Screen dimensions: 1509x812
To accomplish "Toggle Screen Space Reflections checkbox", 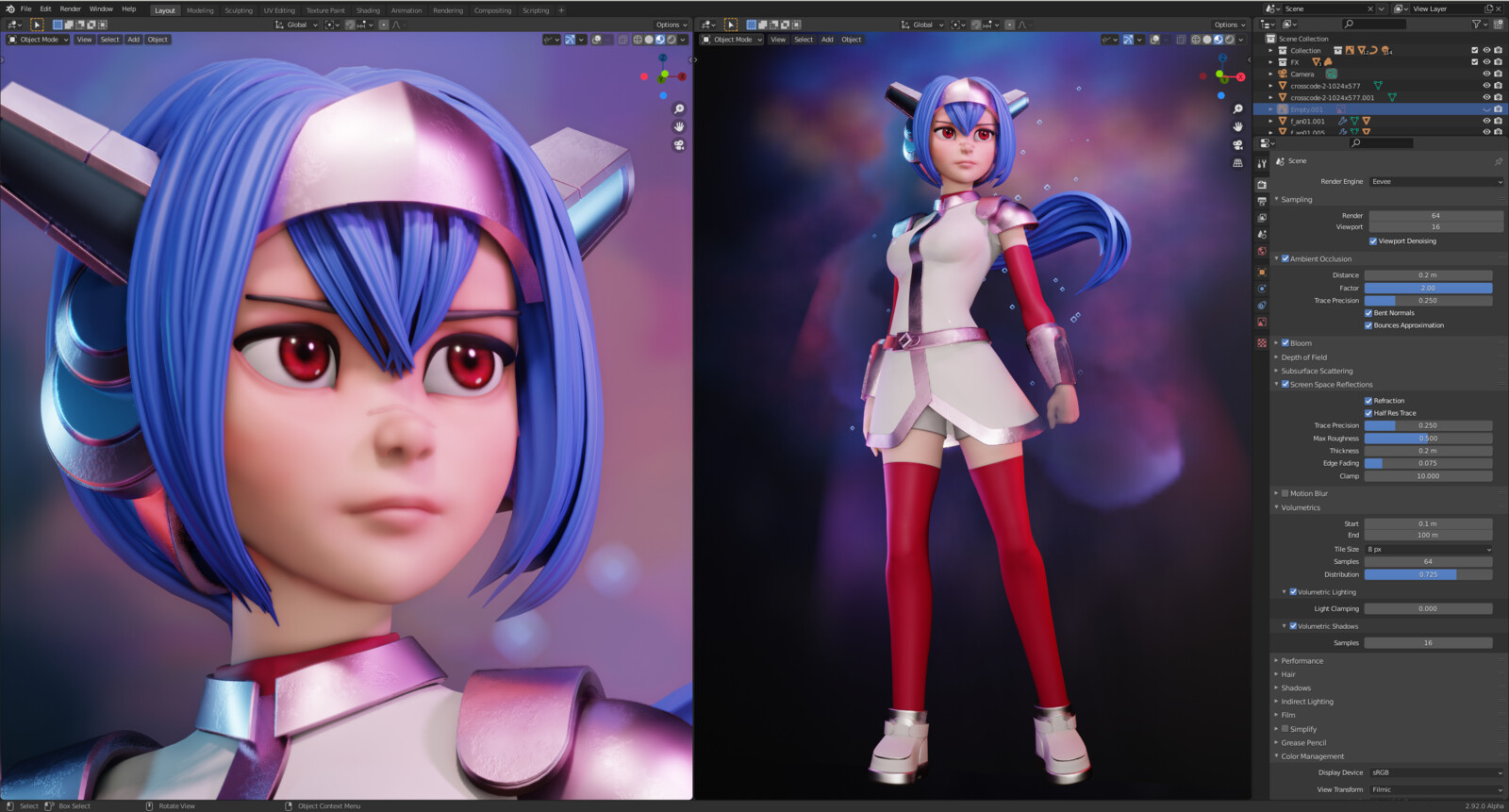I will (1285, 385).
